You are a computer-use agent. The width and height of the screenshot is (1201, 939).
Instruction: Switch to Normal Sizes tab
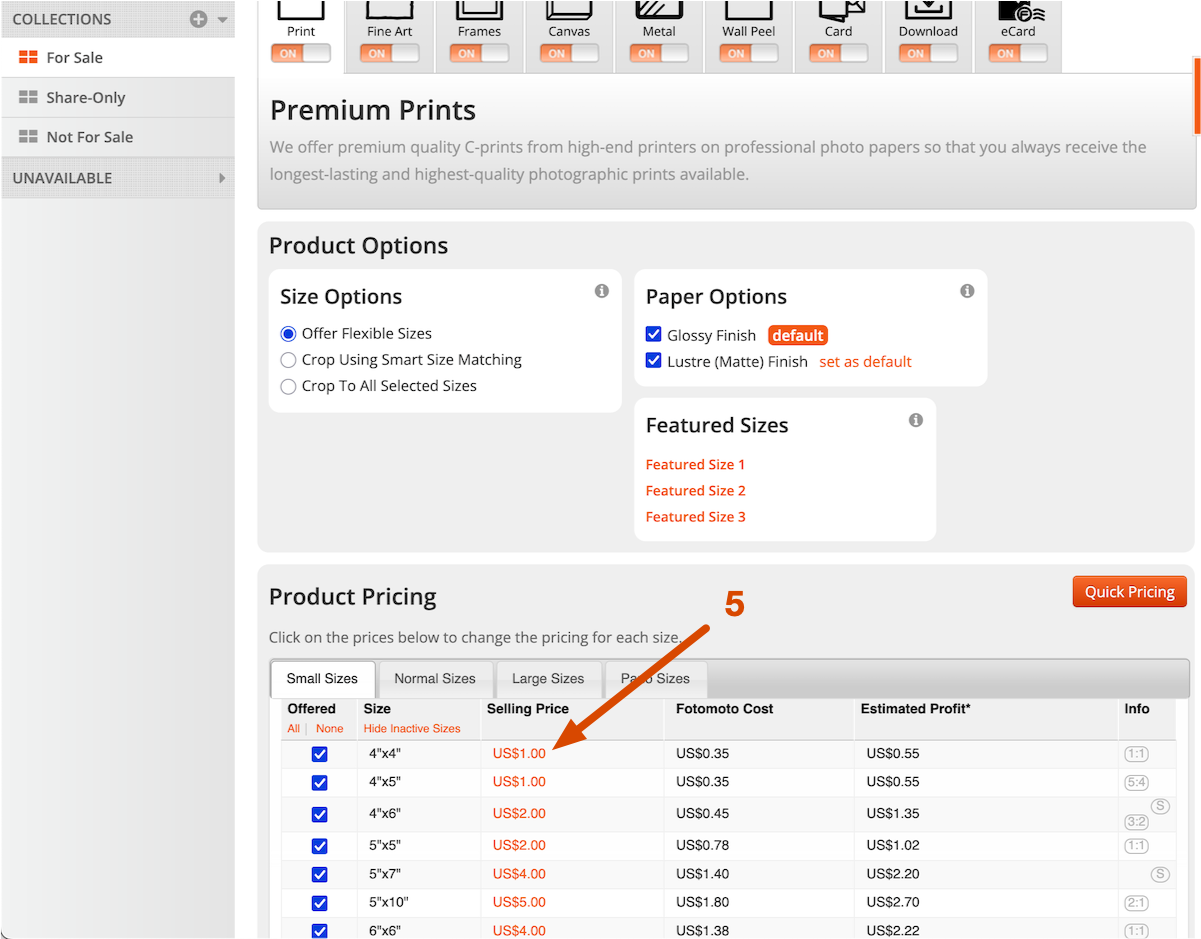(435, 678)
